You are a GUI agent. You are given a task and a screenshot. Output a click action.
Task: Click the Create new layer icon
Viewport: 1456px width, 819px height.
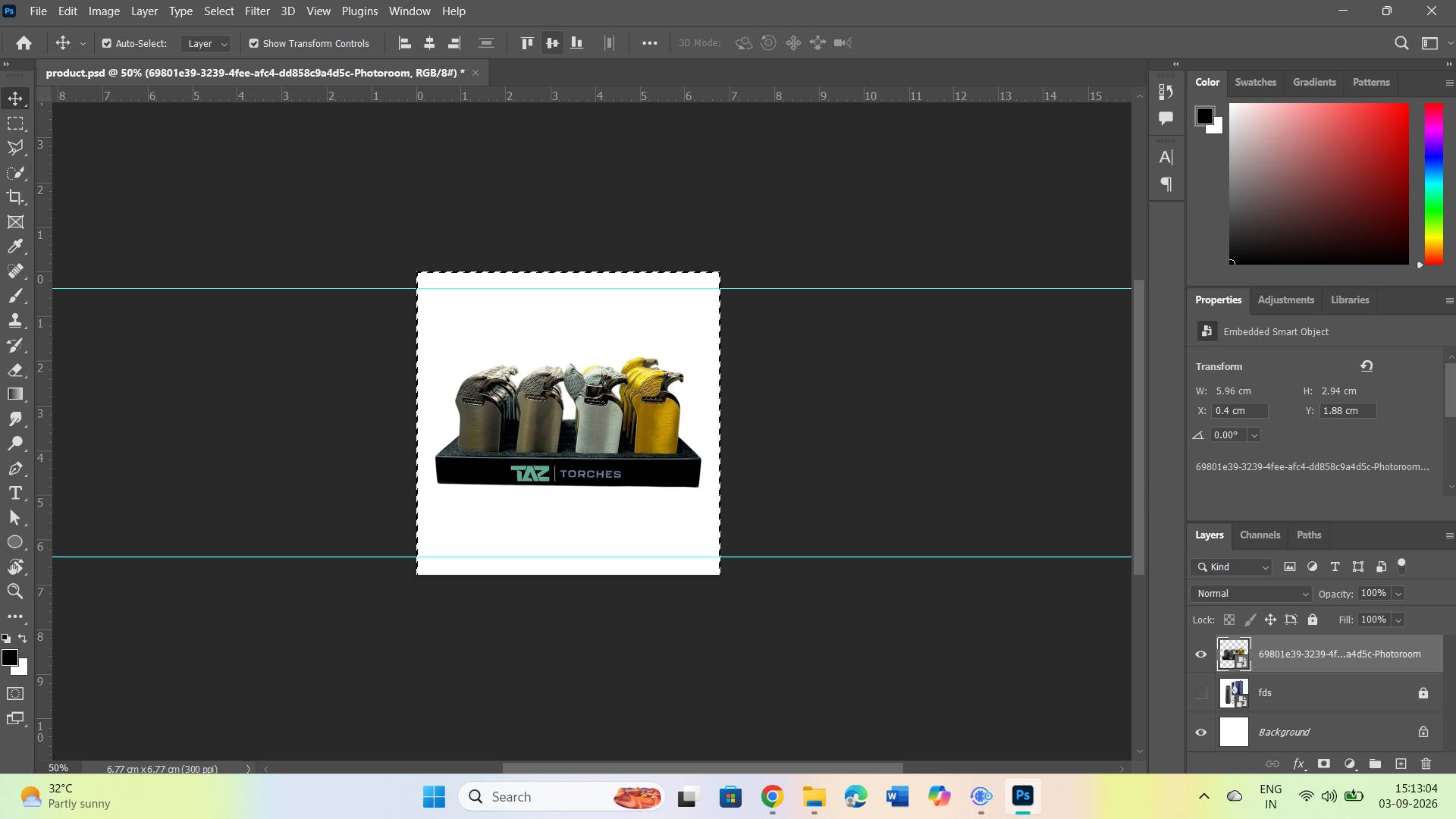[x=1401, y=764]
